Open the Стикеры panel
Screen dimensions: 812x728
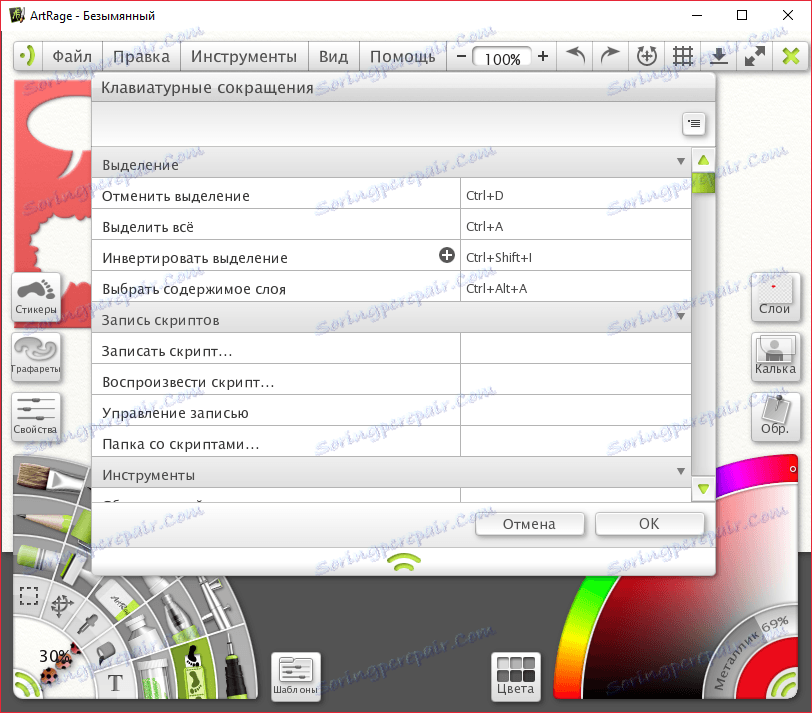point(36,297)
